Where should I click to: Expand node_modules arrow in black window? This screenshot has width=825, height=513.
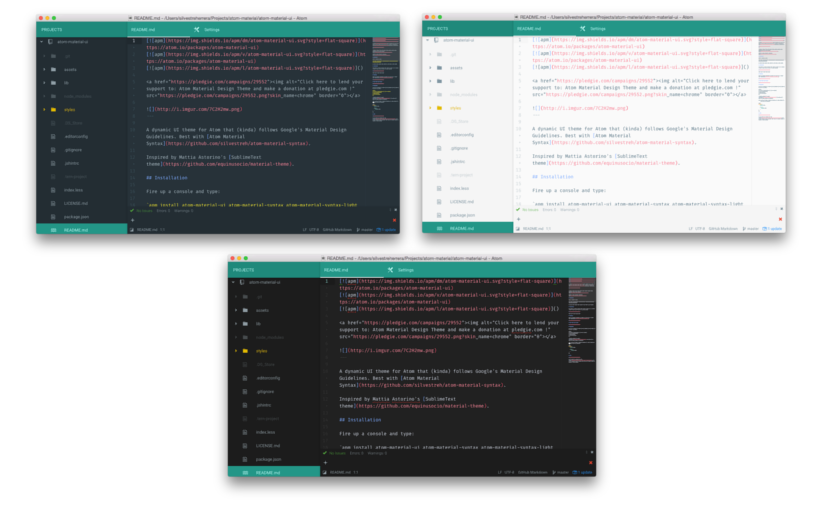click(236, 337)
